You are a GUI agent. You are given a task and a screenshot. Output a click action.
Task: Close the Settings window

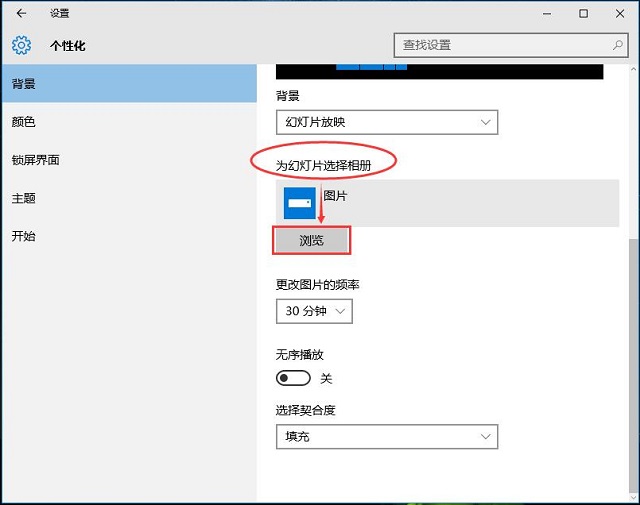(620, 14)
